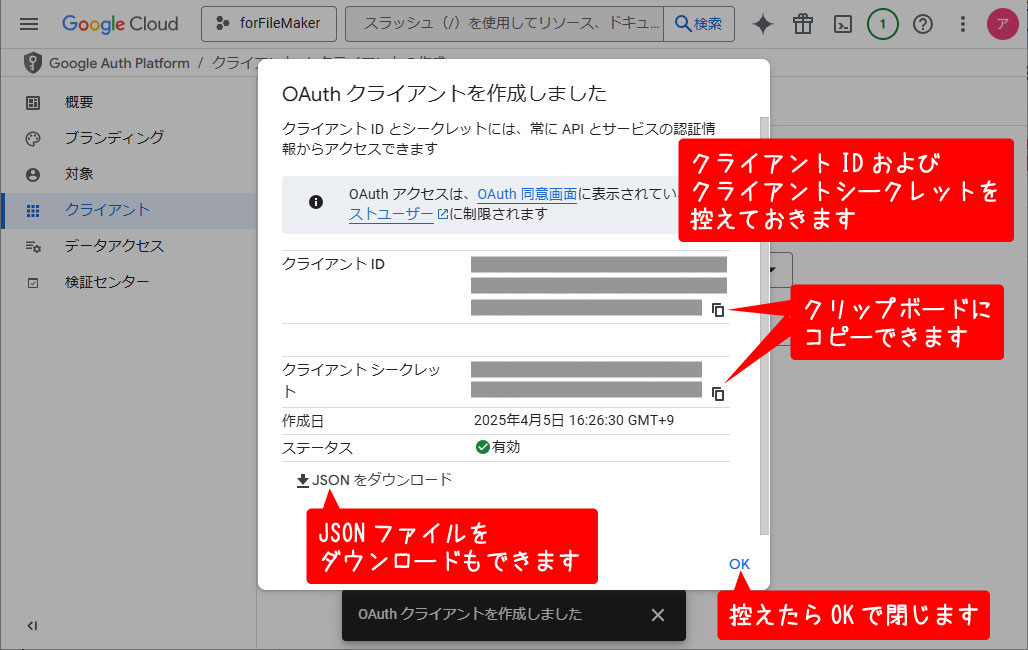Collapse the sidebar with the arrow icon
Screen dimensions: 1028x650
(32, 625)
